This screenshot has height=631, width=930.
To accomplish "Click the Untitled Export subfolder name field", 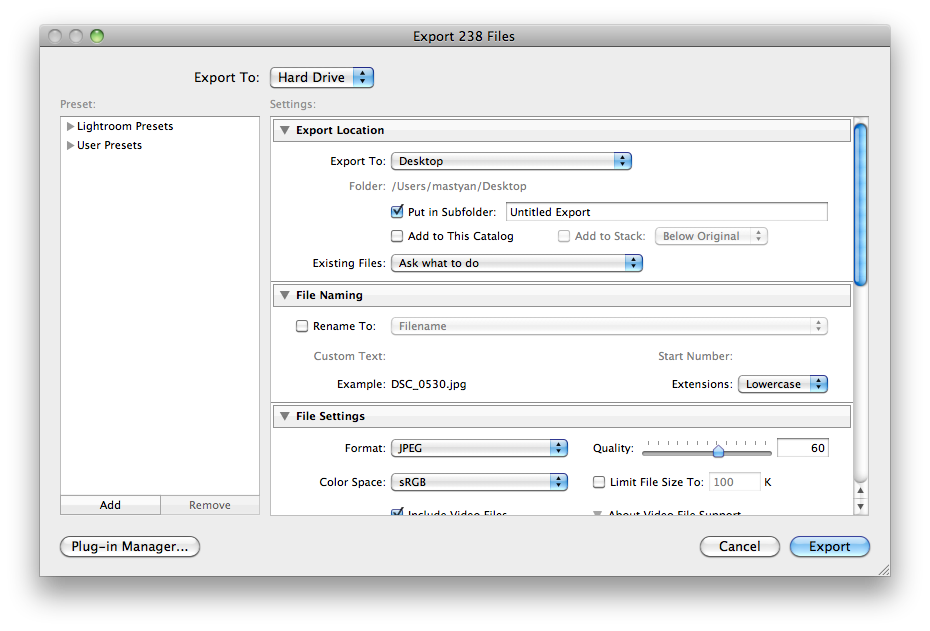I will (x=667, y=212).
